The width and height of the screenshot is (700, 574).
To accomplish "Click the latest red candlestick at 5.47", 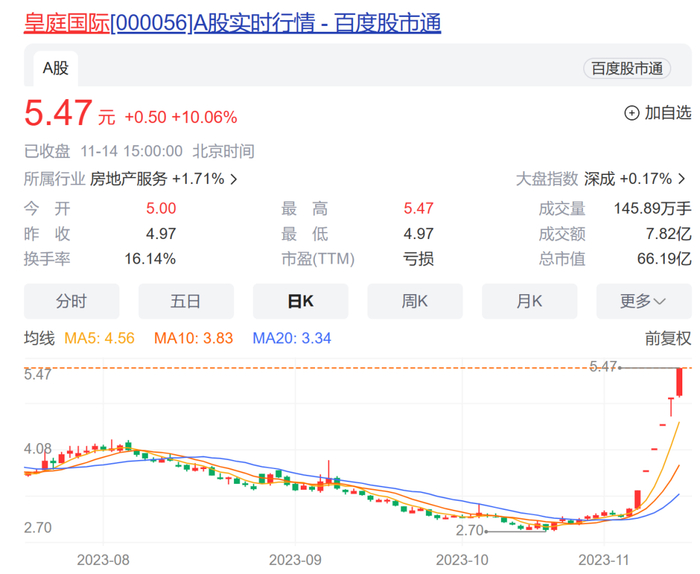I will coord(679,382).
